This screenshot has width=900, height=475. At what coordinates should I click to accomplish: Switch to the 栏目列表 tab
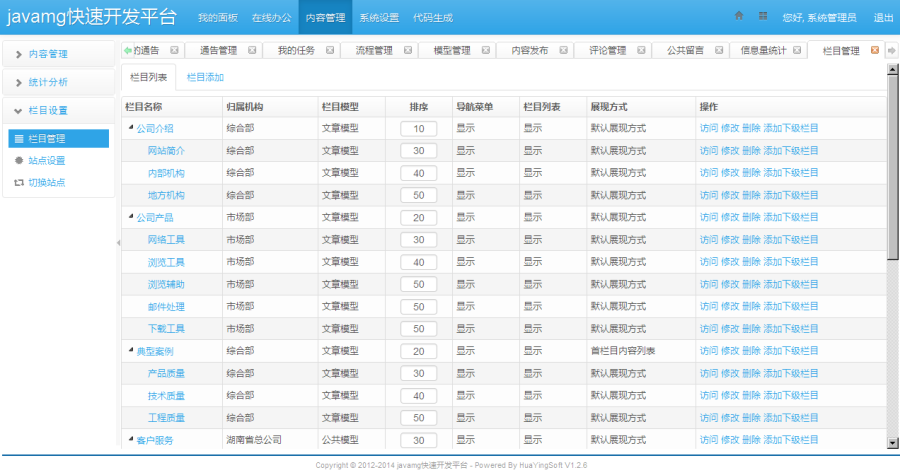tap(149, 77)
